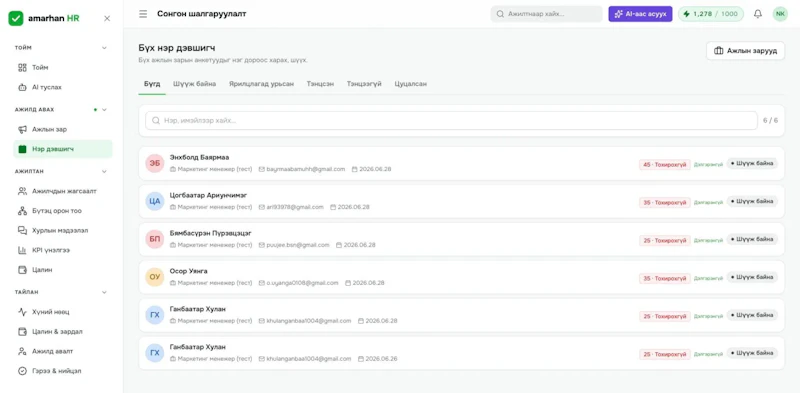Select the Бүгд tab
Screen dimensions: 800x393
[x=152, y=84]
